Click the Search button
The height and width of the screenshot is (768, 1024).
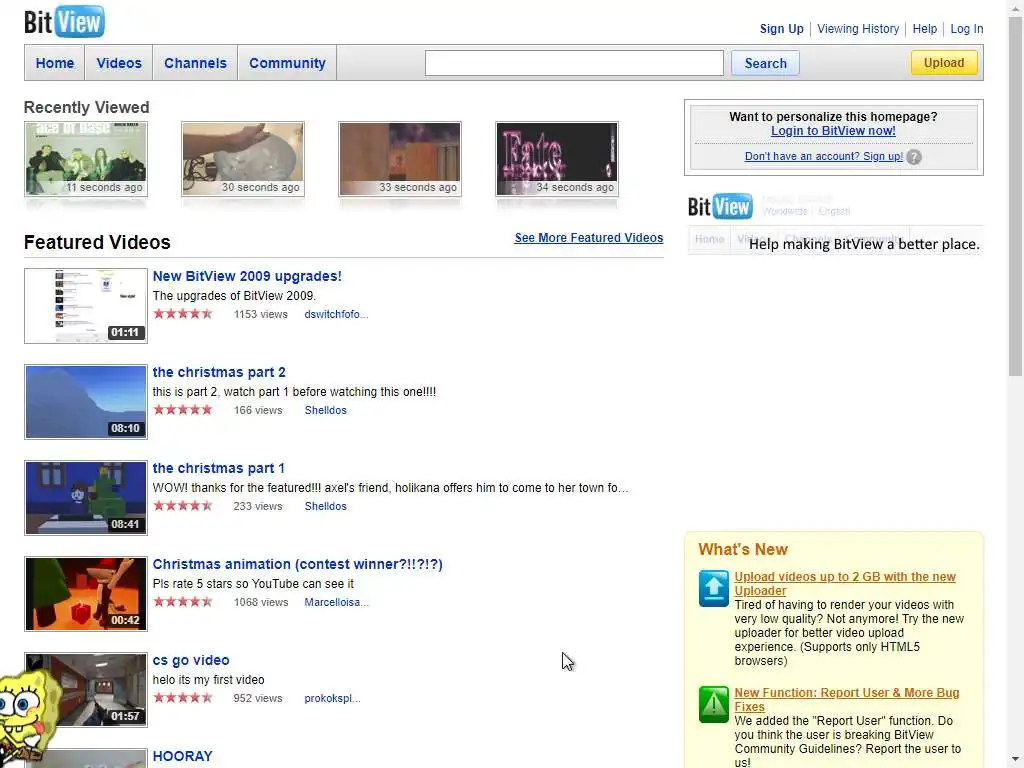coord(765,63)
